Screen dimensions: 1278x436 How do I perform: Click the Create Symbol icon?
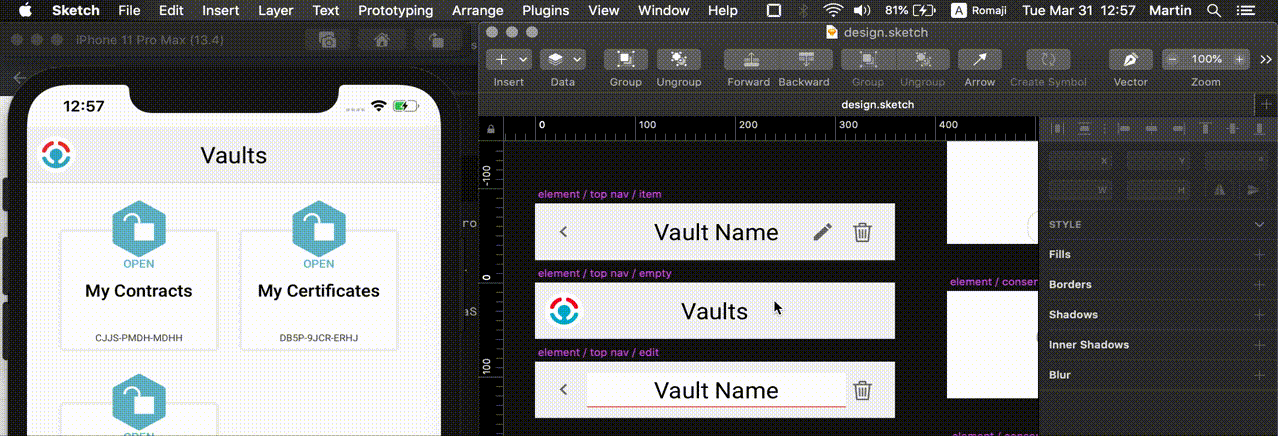[1048, 60]
